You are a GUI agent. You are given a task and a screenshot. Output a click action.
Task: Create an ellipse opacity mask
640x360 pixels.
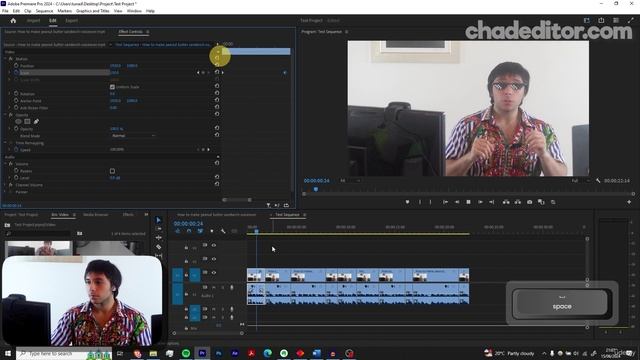point(18,122)
